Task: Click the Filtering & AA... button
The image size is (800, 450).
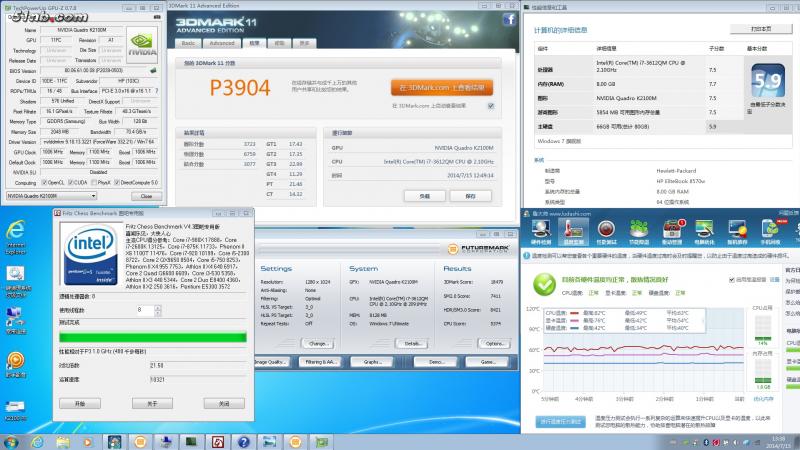Action: pos(320,362)
